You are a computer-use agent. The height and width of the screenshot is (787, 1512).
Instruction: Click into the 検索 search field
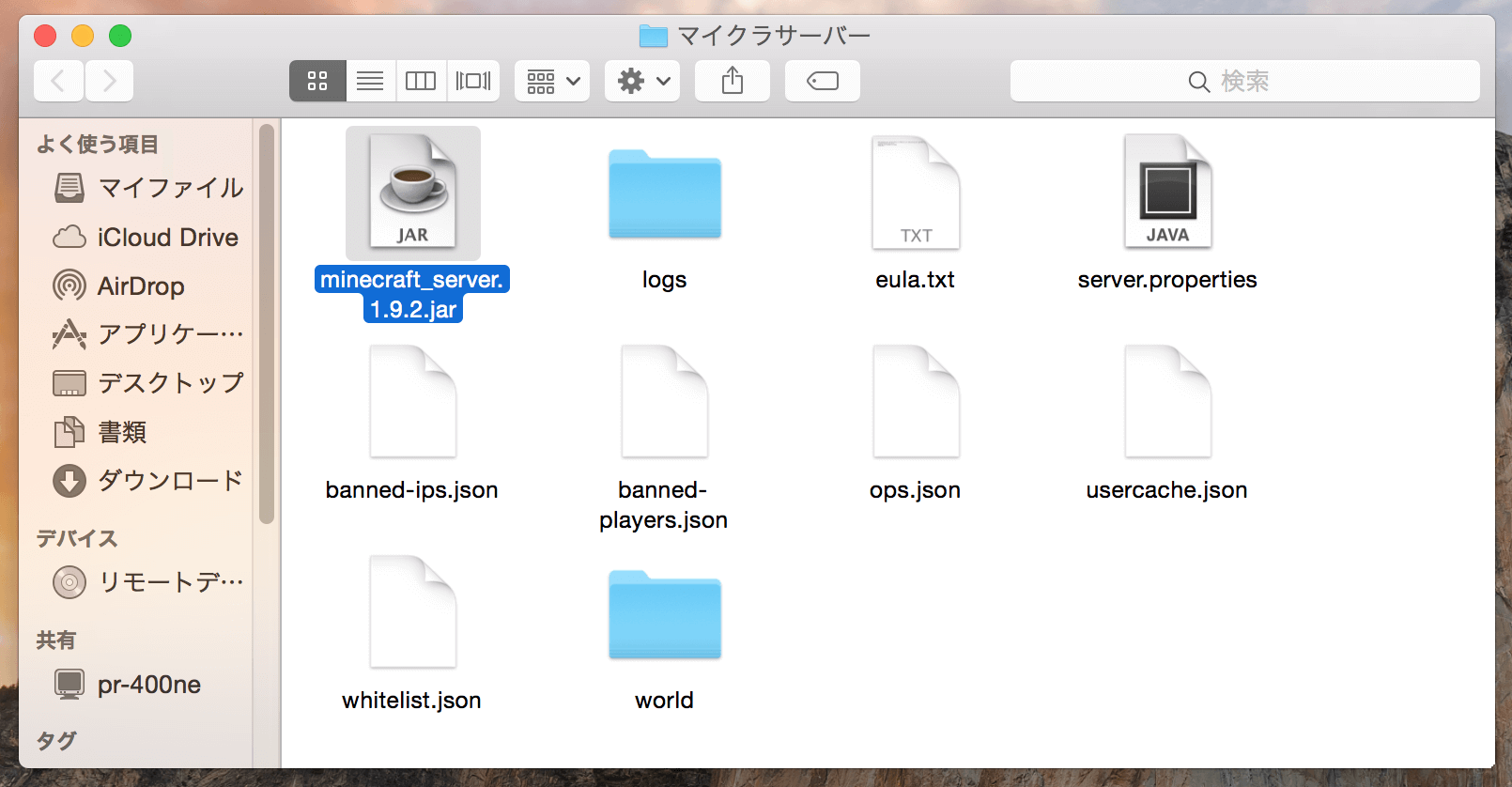[1245, 81]
